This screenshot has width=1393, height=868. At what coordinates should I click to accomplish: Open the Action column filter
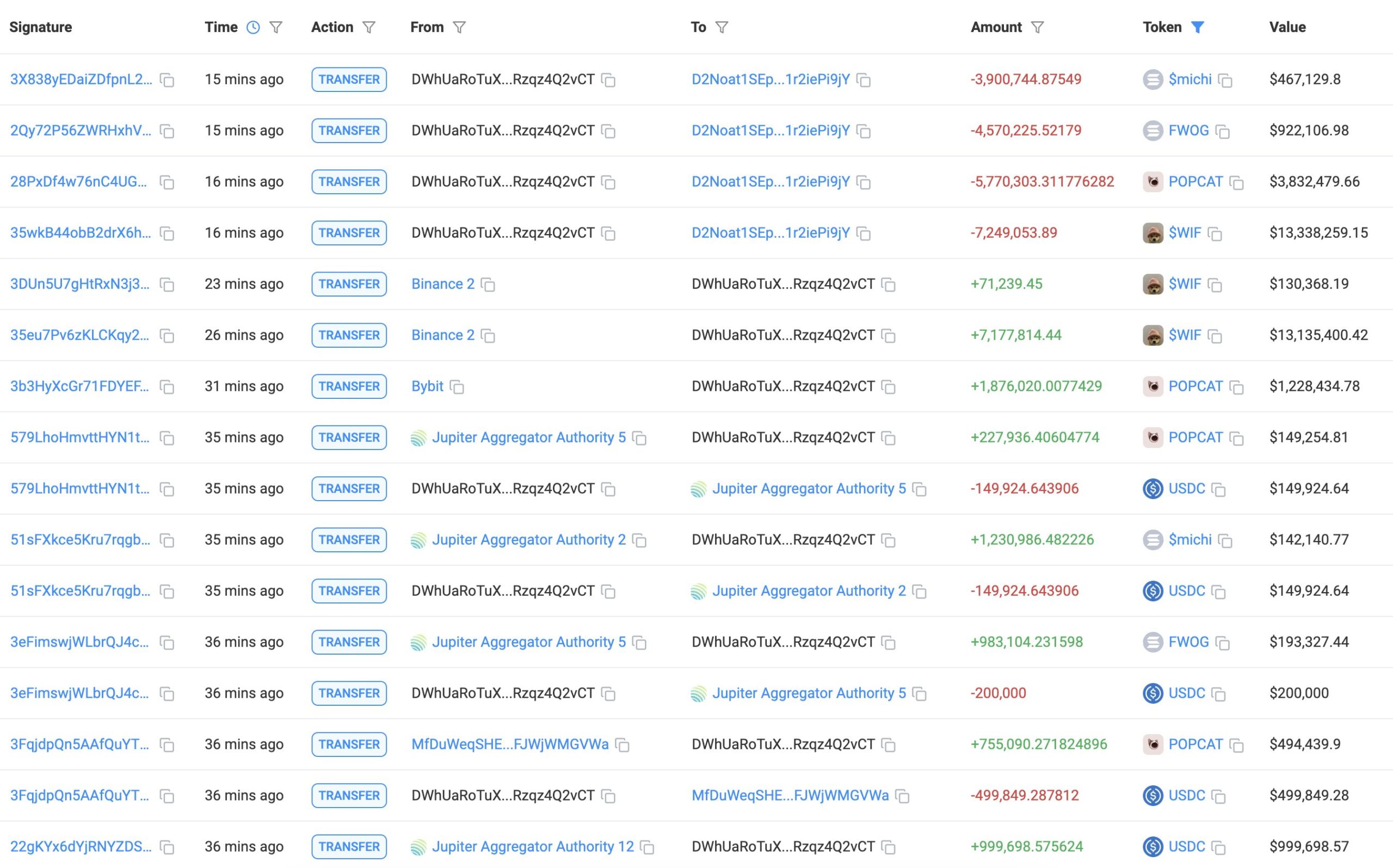369,27
